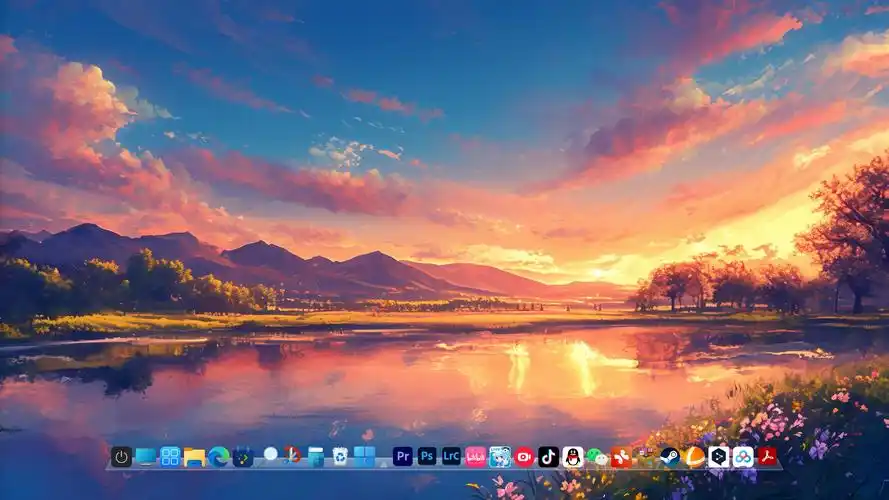Click the power button icon in dock
Image resolution: width=889 pixels, height=500 pixels.
coord(121,457)
